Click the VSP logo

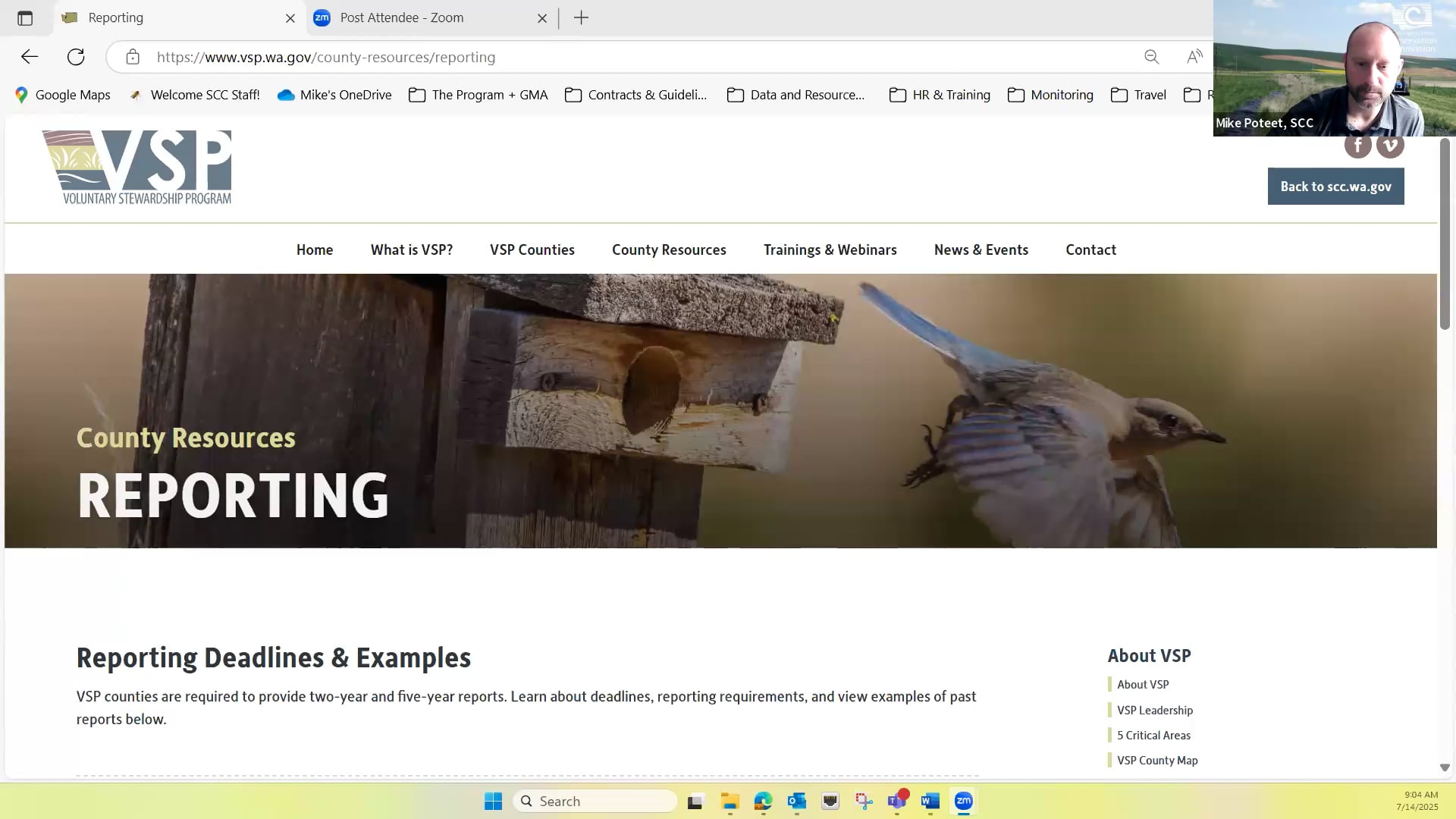[138, 167]
